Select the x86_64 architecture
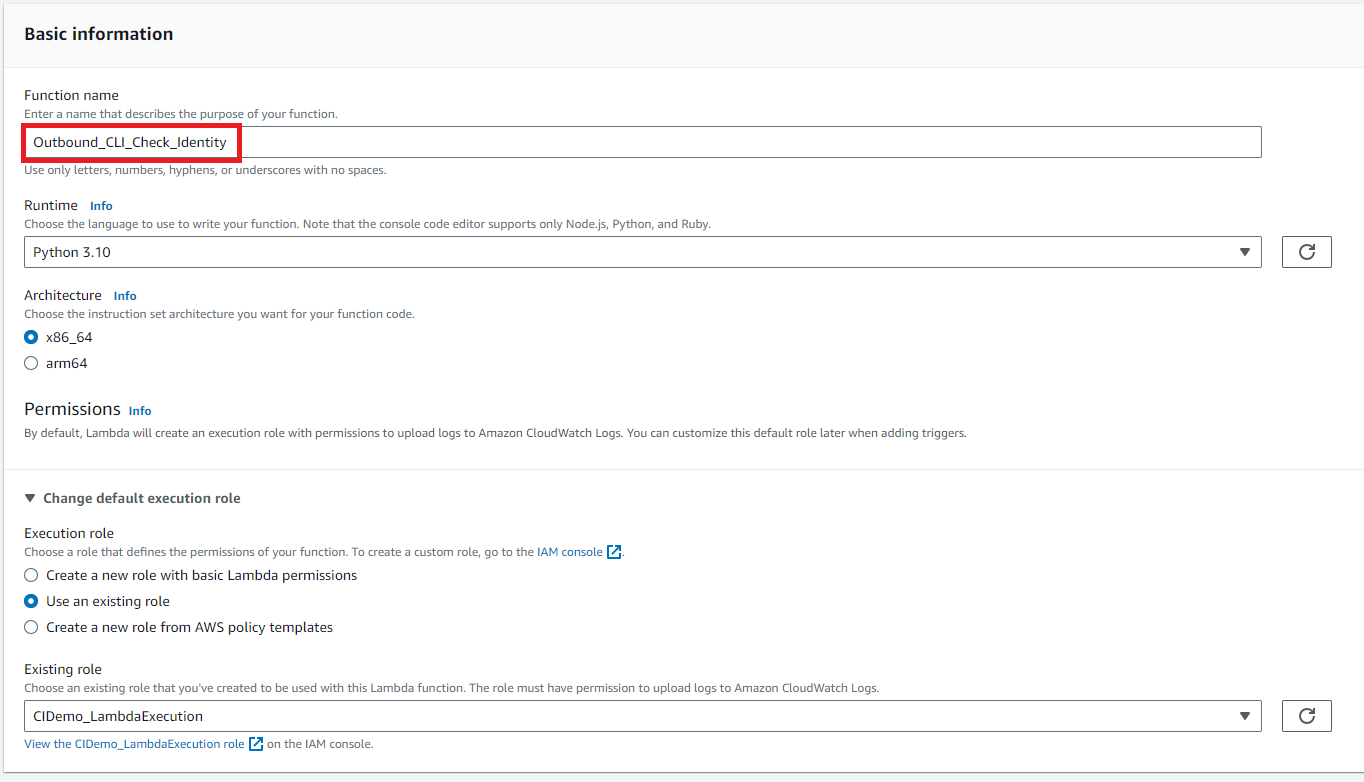Viewport: 1364px width, 782px height. (31, 337)
